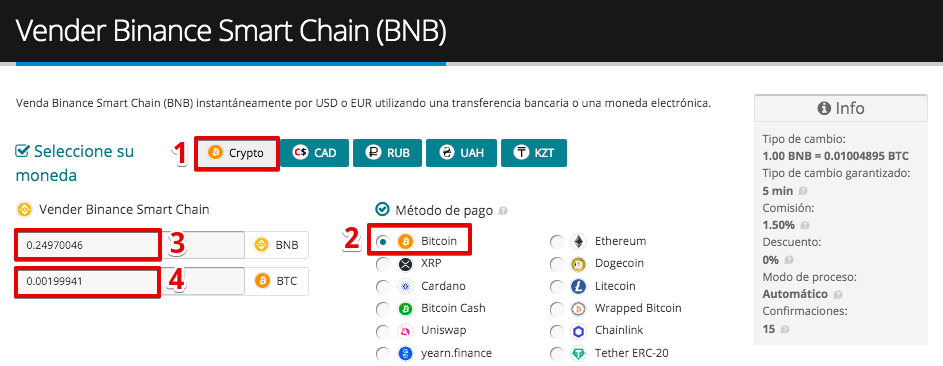Click the help icon beside Comisión
Viewport: 943px width, 366px height.
tap(803, 226)
